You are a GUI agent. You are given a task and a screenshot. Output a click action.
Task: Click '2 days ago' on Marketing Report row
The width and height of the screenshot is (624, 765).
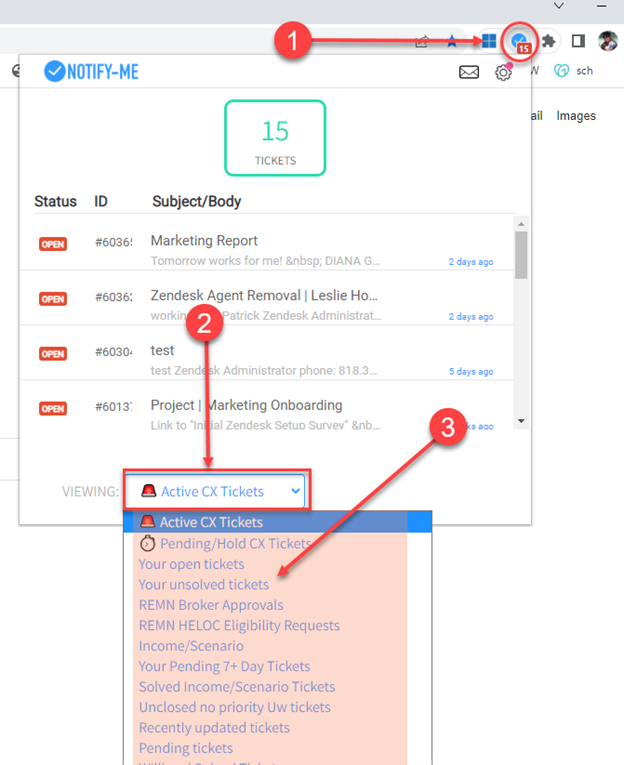(471, 262)
